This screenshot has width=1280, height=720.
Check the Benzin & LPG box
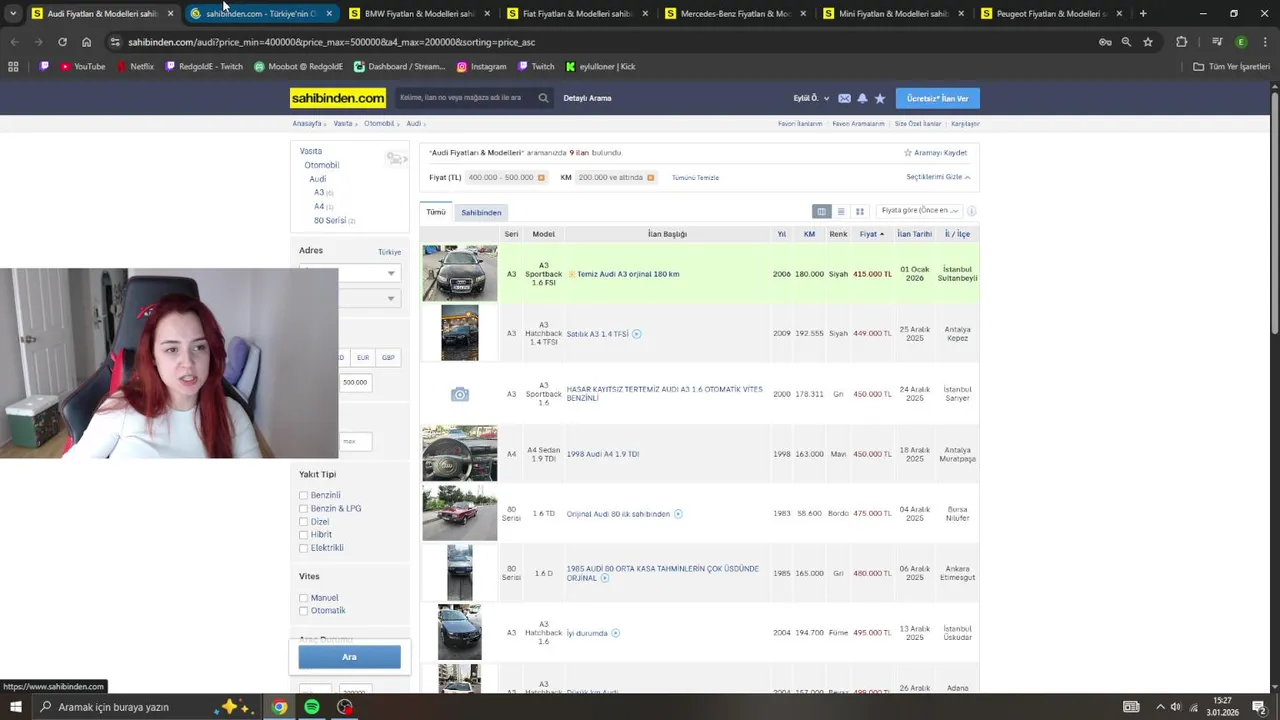(303, 508)
